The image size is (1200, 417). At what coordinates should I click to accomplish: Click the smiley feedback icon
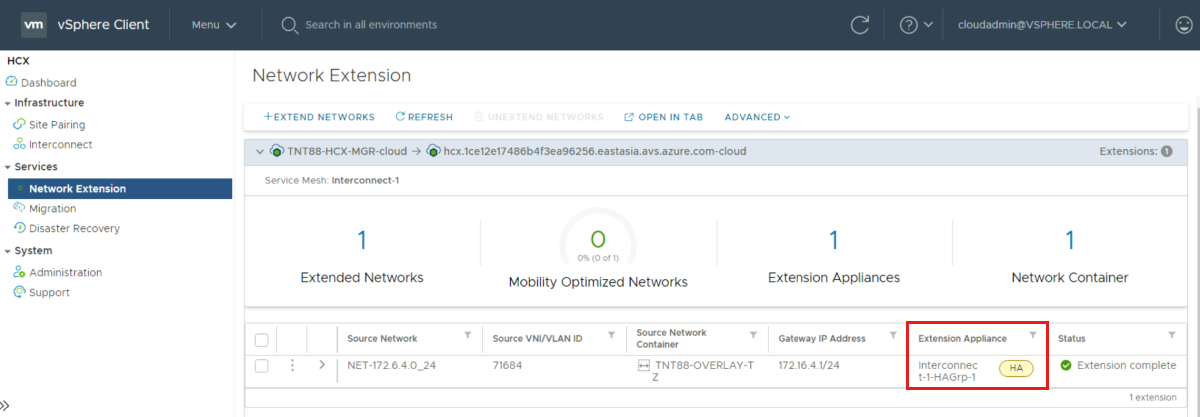tap(1181, 25)
